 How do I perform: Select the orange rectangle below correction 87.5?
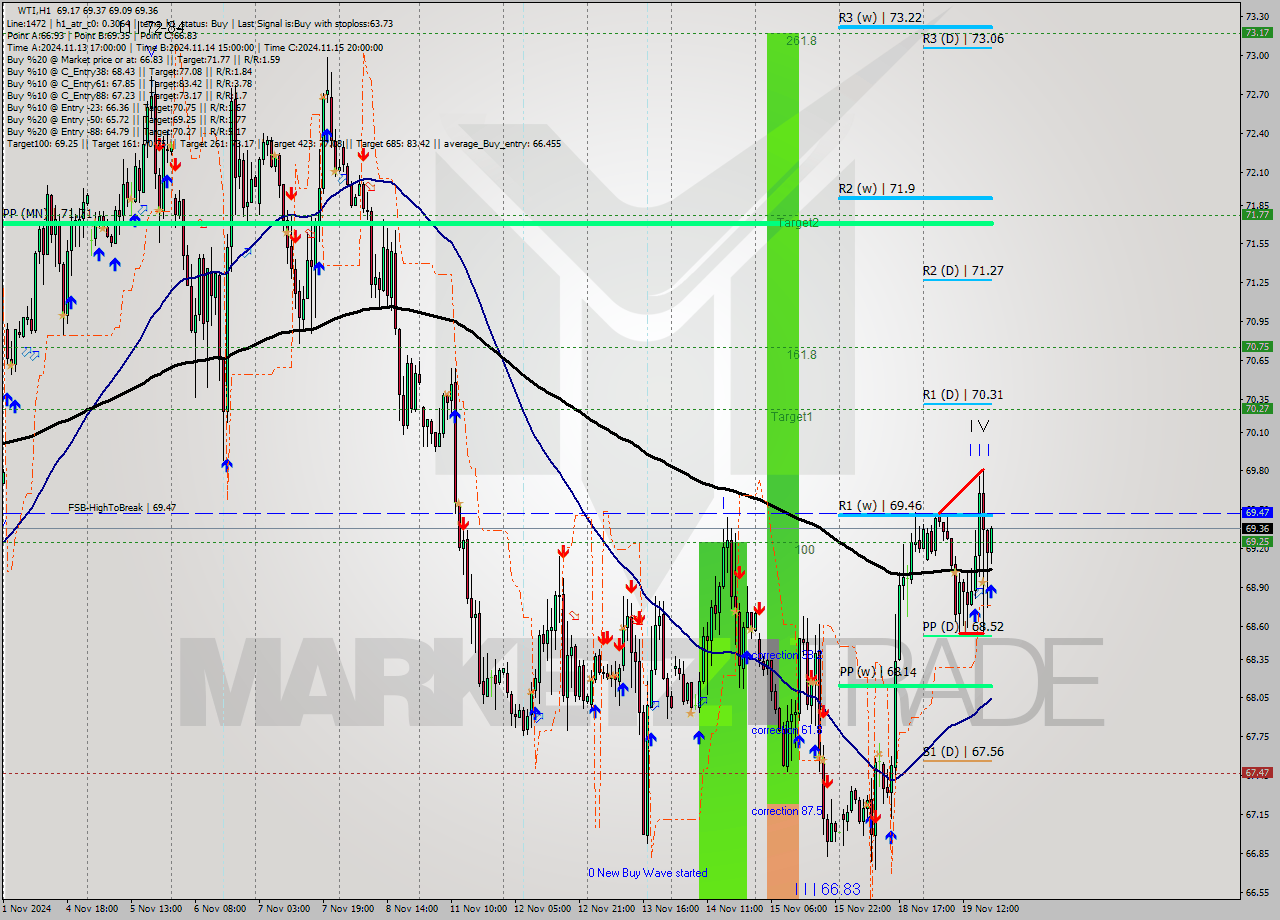[783, 850]
